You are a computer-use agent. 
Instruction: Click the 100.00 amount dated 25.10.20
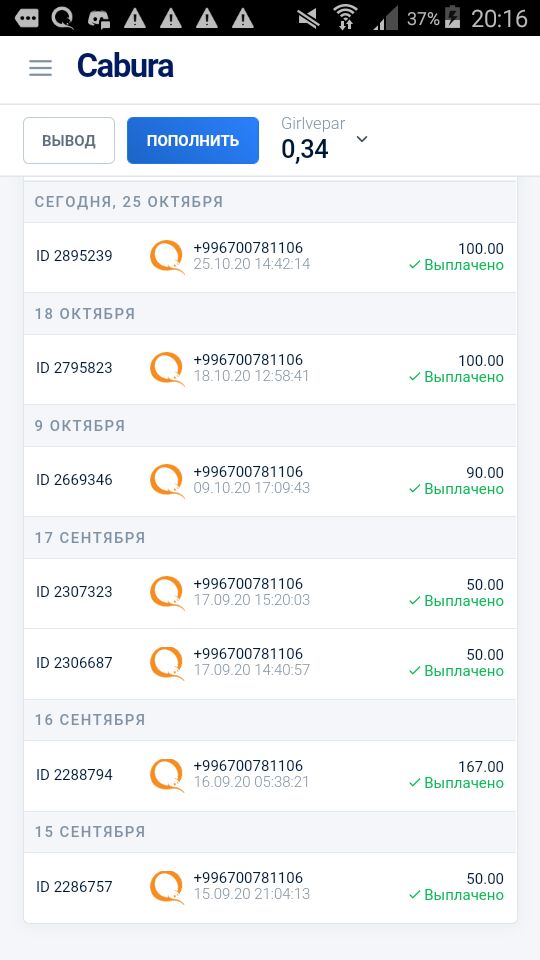coord(481,249)
